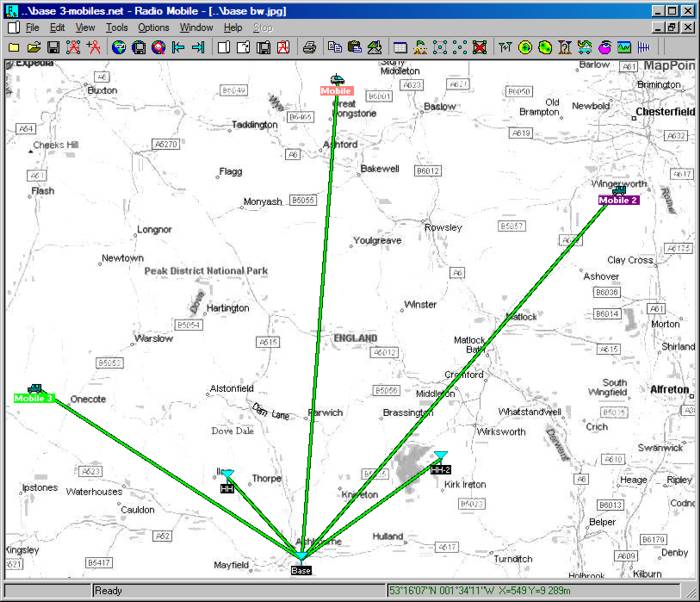Expand the View menu
Viewport: 700px width, 602px height.
pos(85,28)
